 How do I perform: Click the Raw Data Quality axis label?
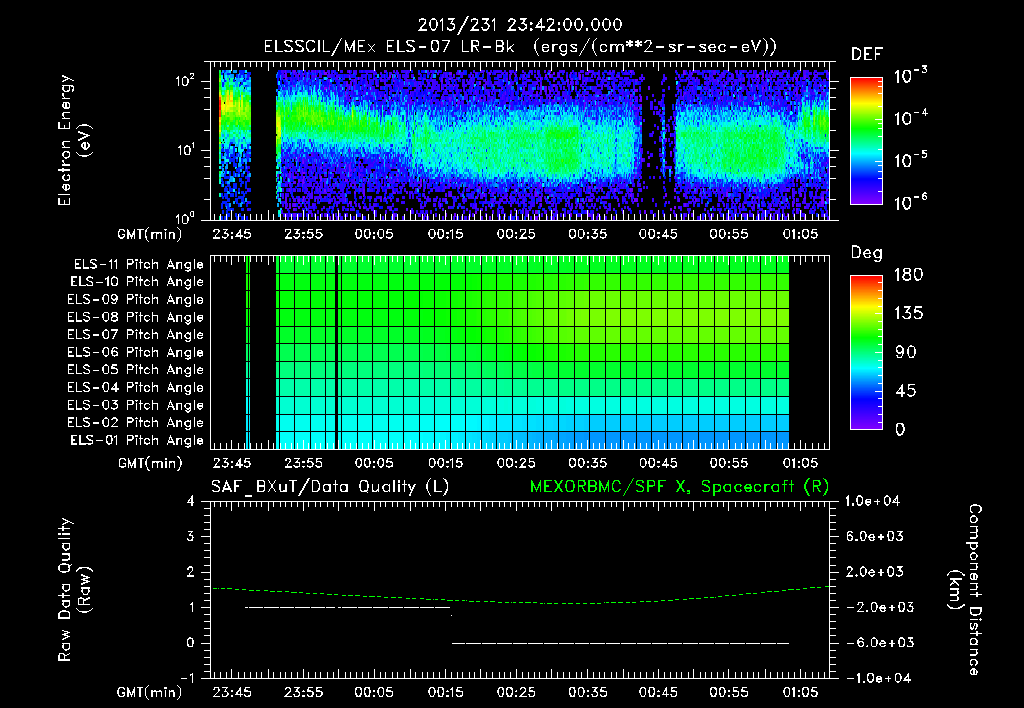coord(73,590)
